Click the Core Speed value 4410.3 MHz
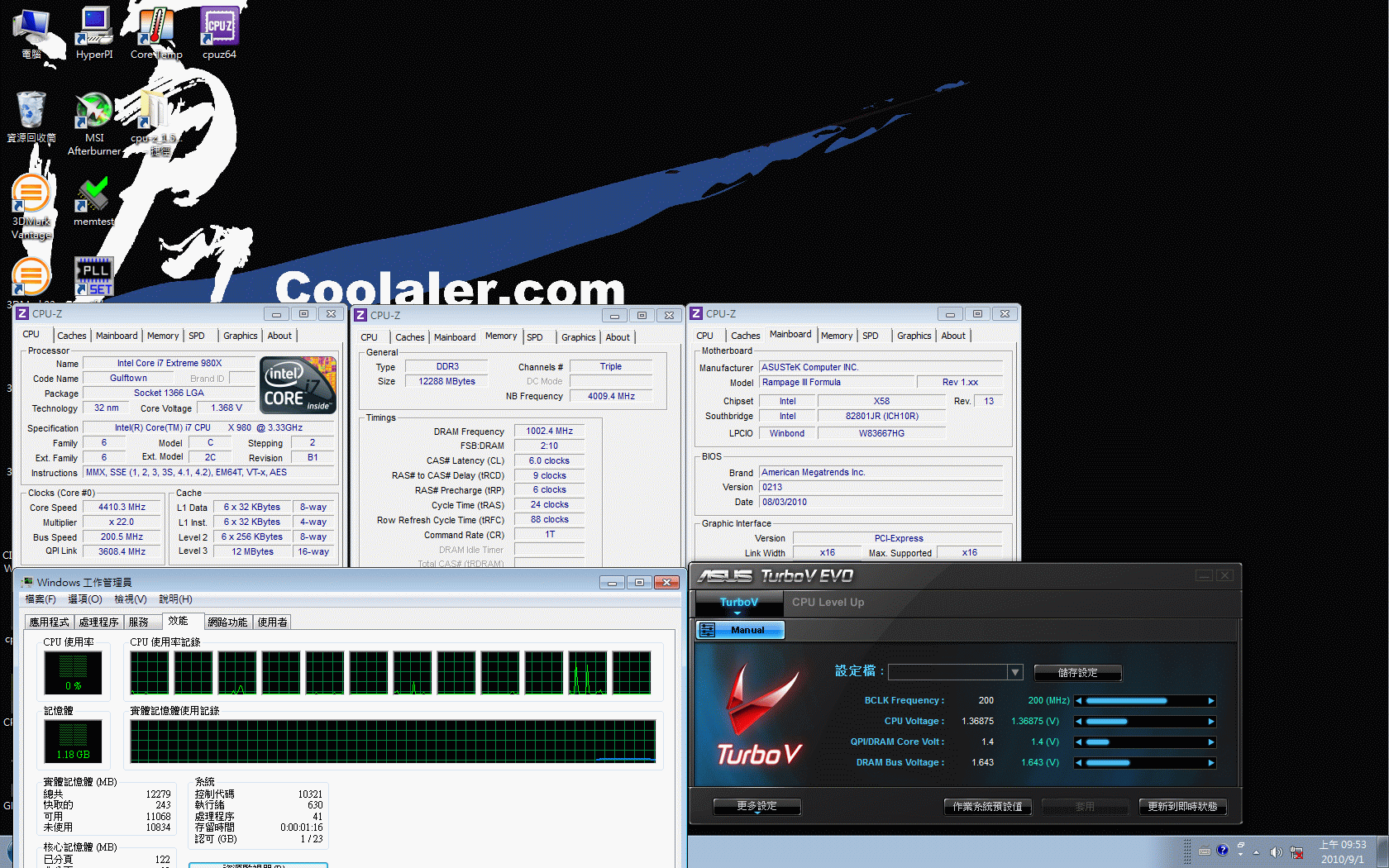The width and height of the screenshot is (1389, 868). coord(122,508)
